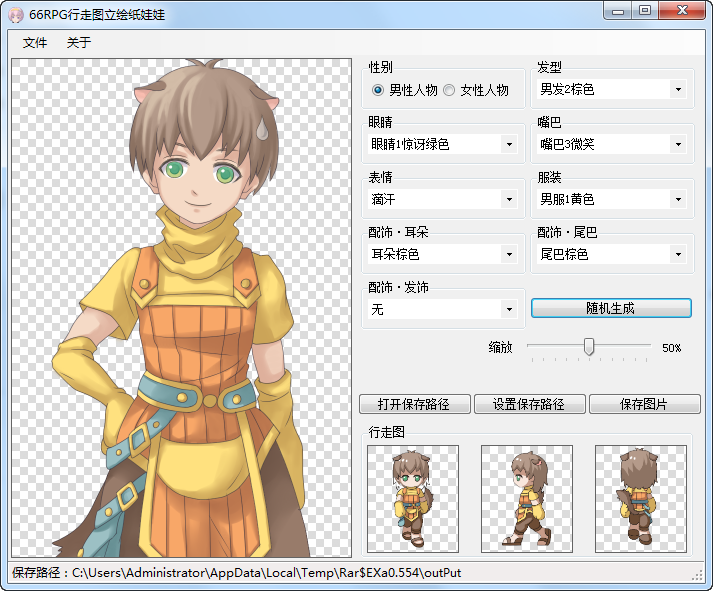Image resolution: width=713 pixels, height=591 pixels.
Task: Click the large character portrait preview
Action: [181, 308]
